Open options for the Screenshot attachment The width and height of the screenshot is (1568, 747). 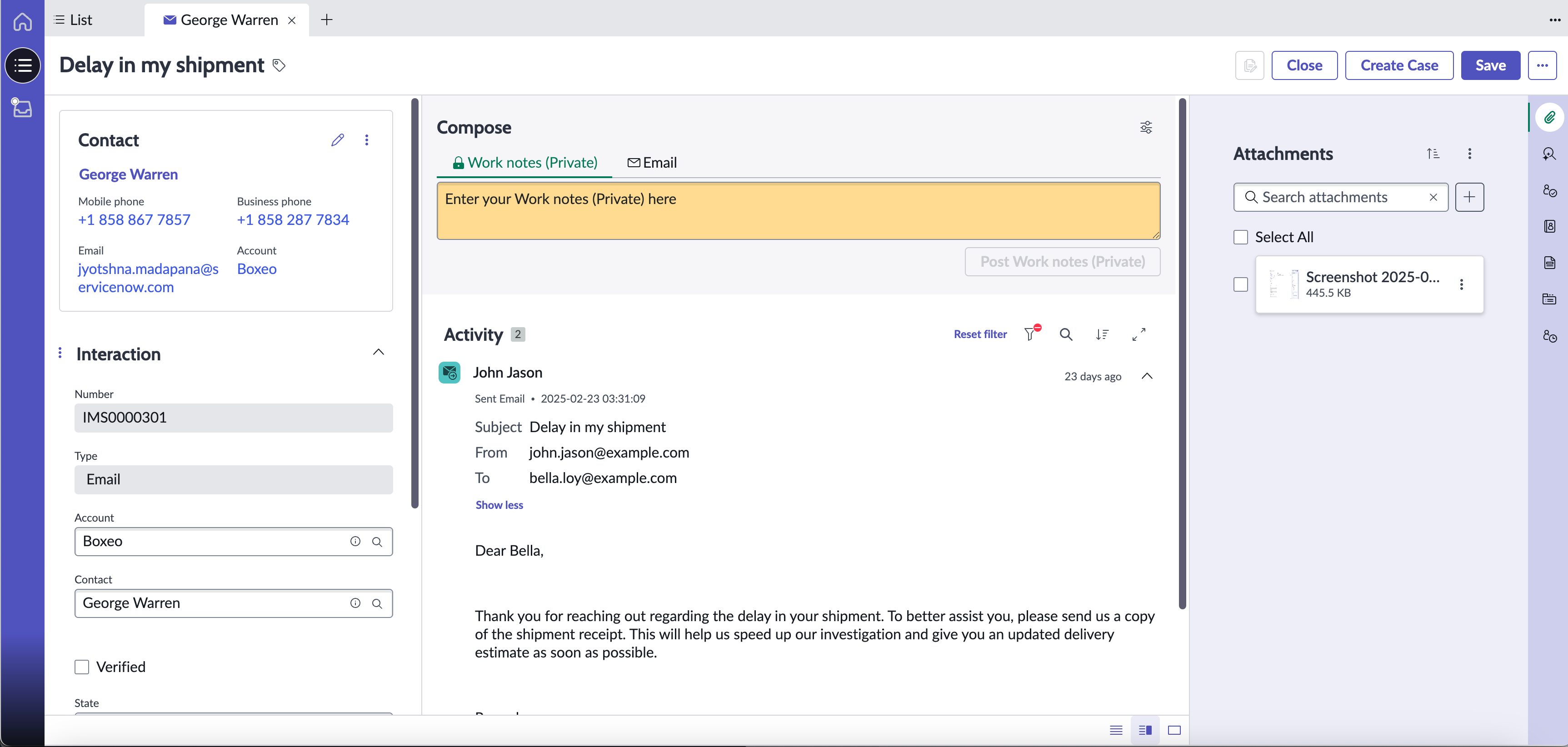tap(1462, 284)
